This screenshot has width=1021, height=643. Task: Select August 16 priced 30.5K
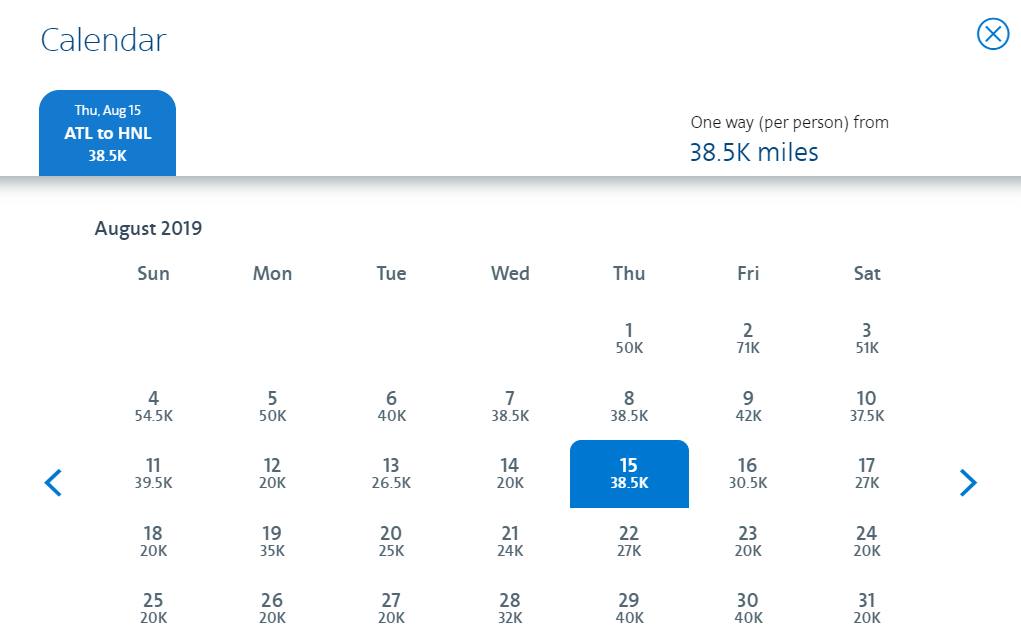click(748, 474)
